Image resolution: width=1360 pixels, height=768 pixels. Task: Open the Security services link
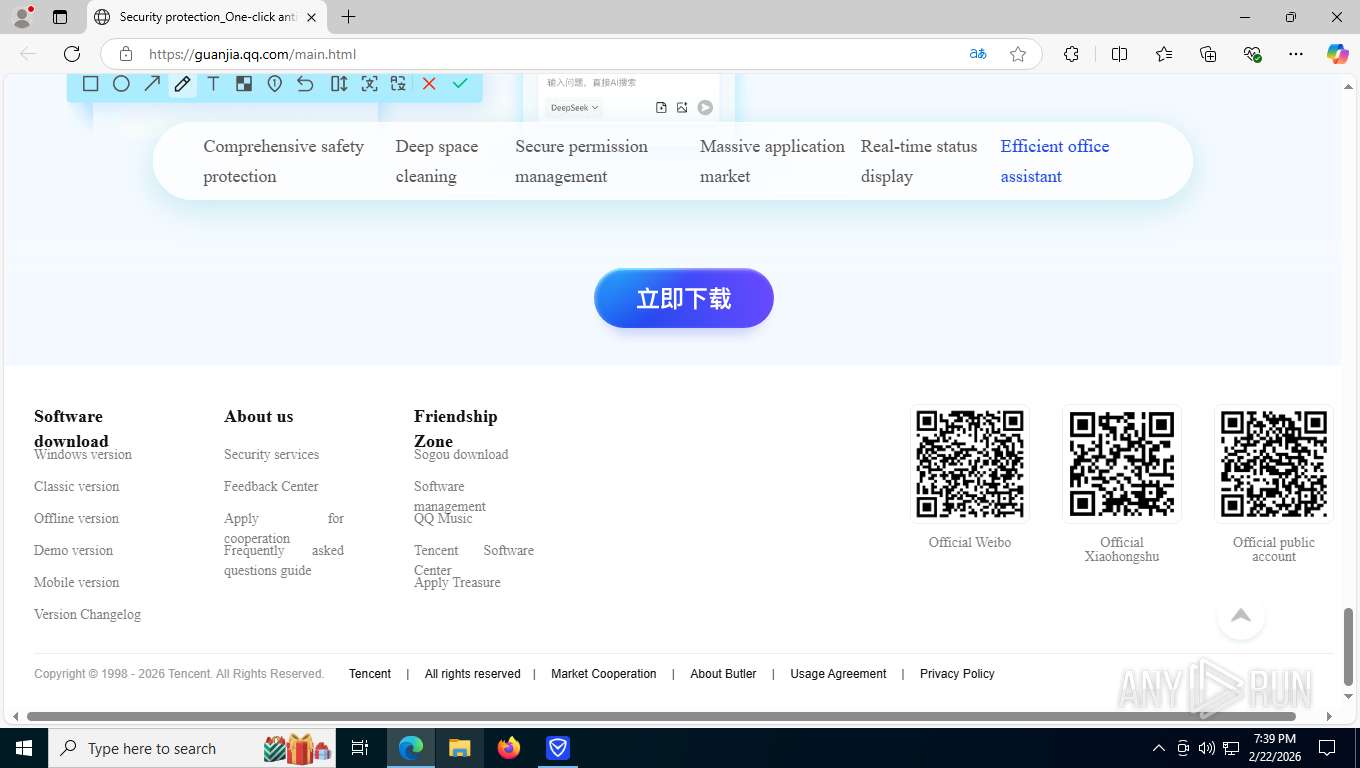pyautogui.click(x=271, y=454)
